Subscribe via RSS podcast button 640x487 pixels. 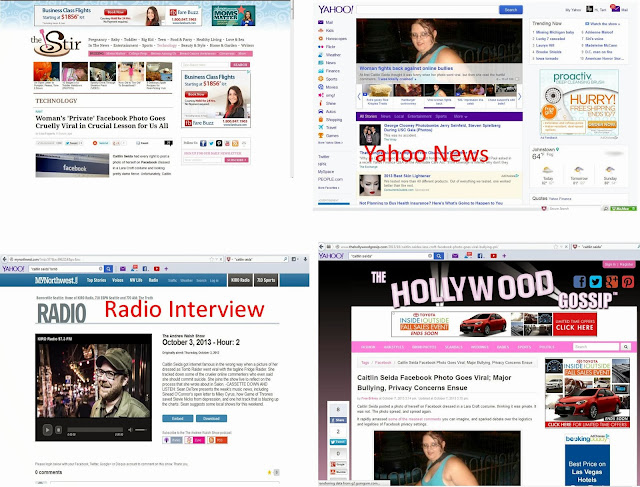click(217, 440)
